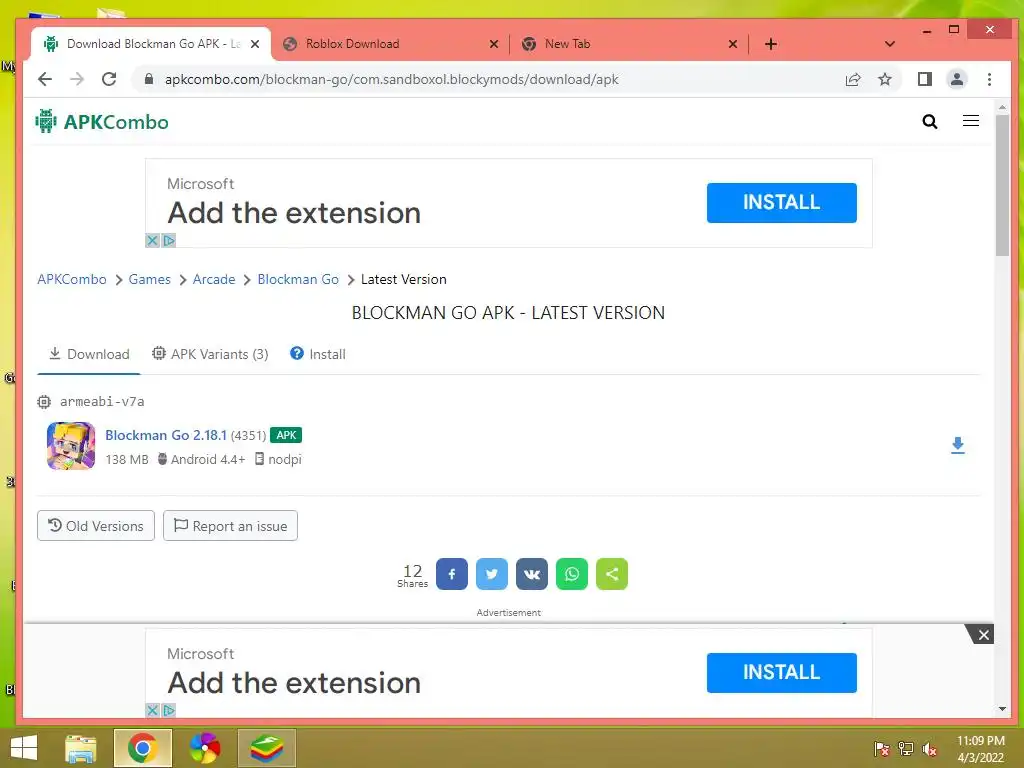Click the APKCombo logo
This screenshot has width=1024, height=768.
coord(102,121)
